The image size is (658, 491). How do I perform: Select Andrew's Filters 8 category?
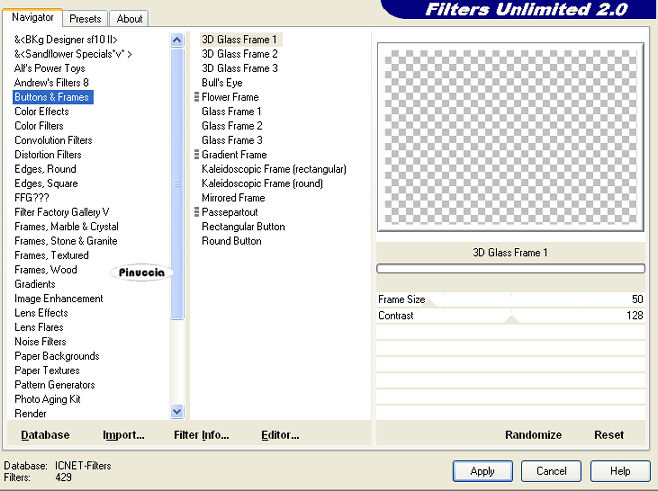pos(51,83)
